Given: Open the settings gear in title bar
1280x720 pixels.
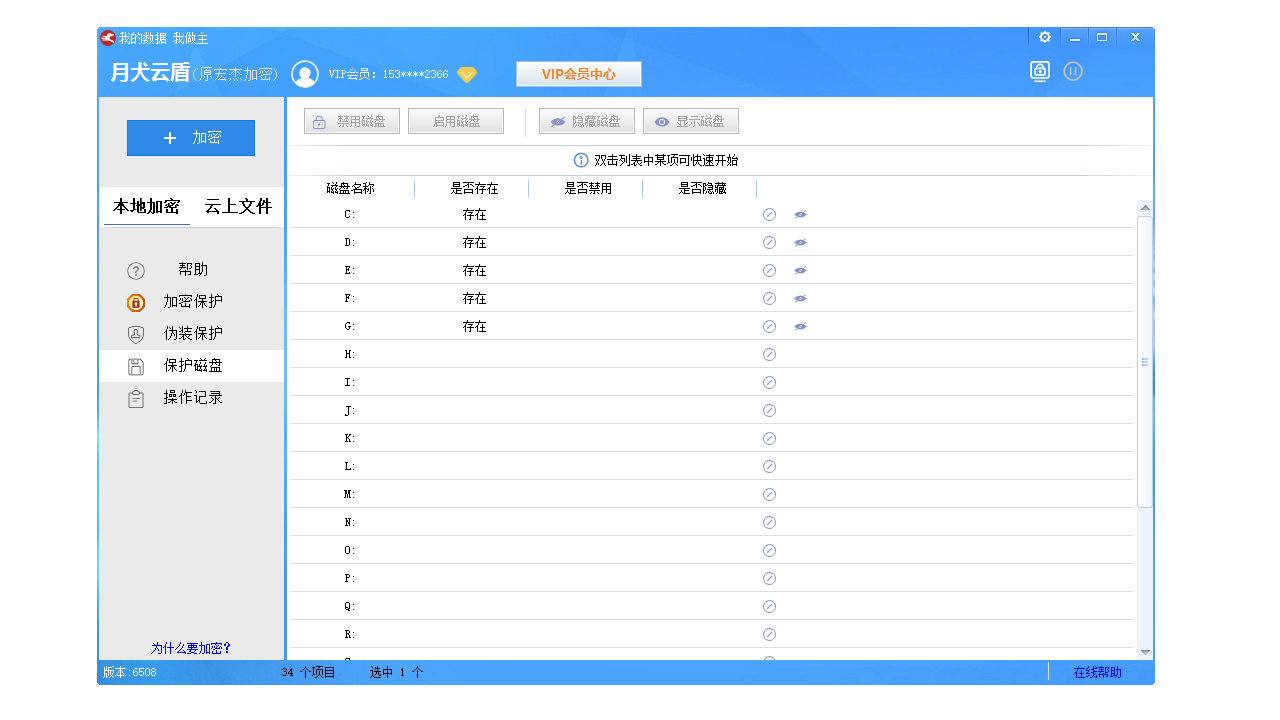Looking at the screenshot, I should click(x=1044, y=36).
